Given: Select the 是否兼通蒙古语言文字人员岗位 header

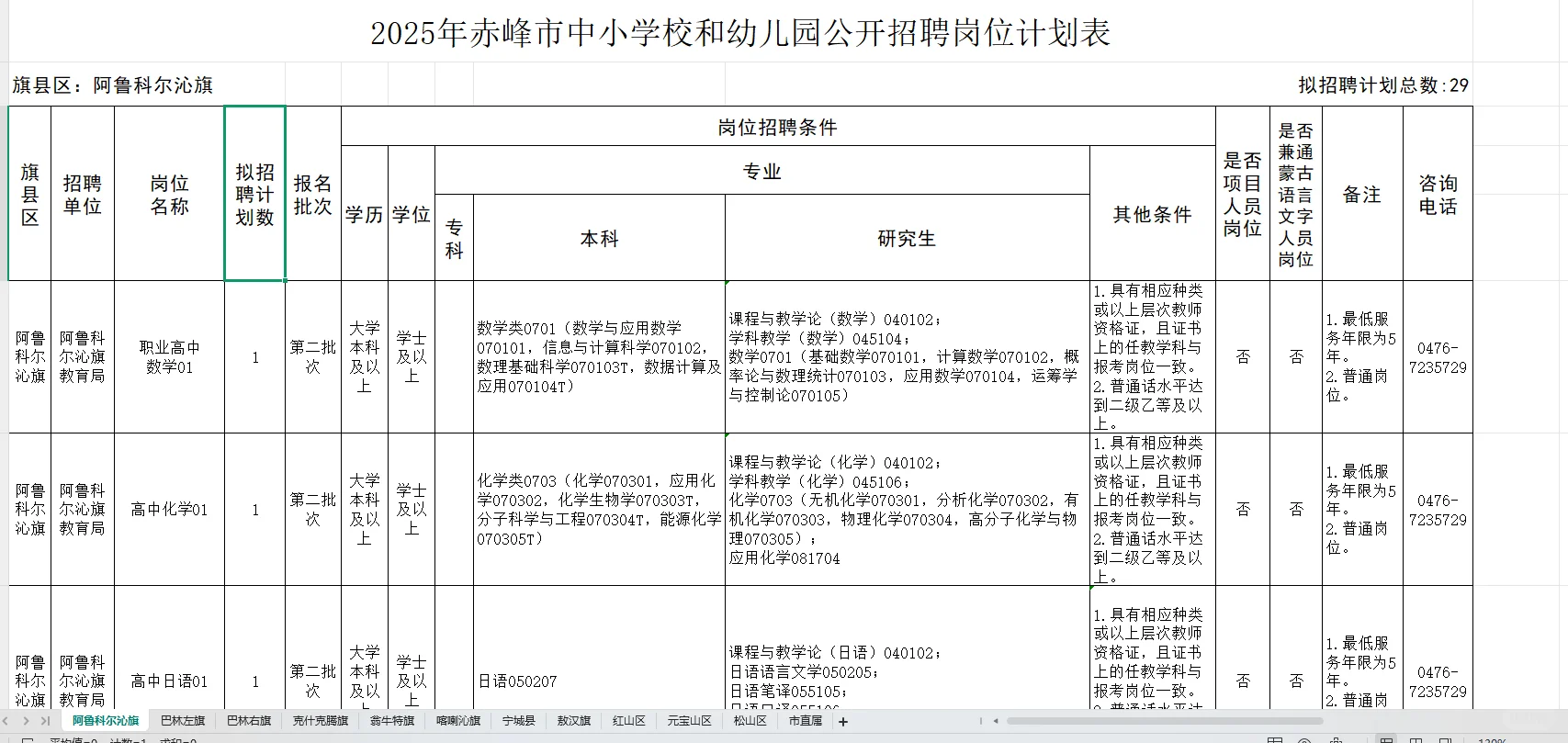Looking at the screenshot, I should 1295,194.
